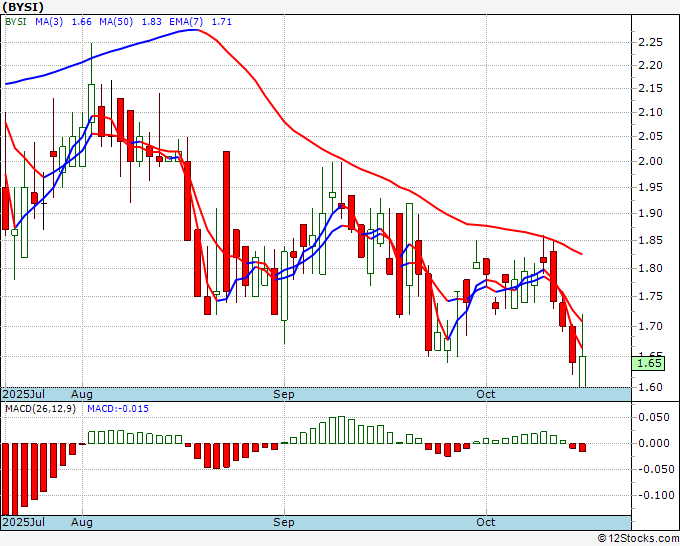This screenshot has width=680, height=546.
Task: Click the 2.25 price axis label
Action: [x=651, y=42]
